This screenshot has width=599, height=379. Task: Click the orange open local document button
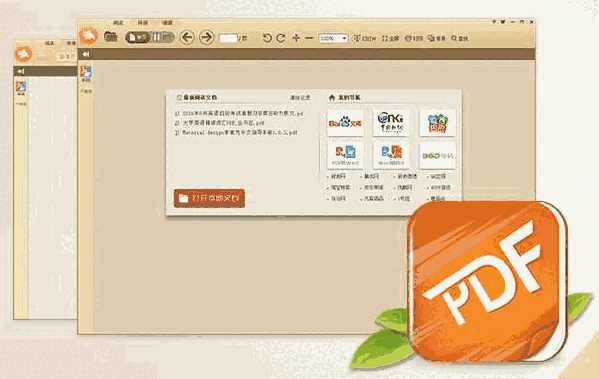click(x=209, y=198)
